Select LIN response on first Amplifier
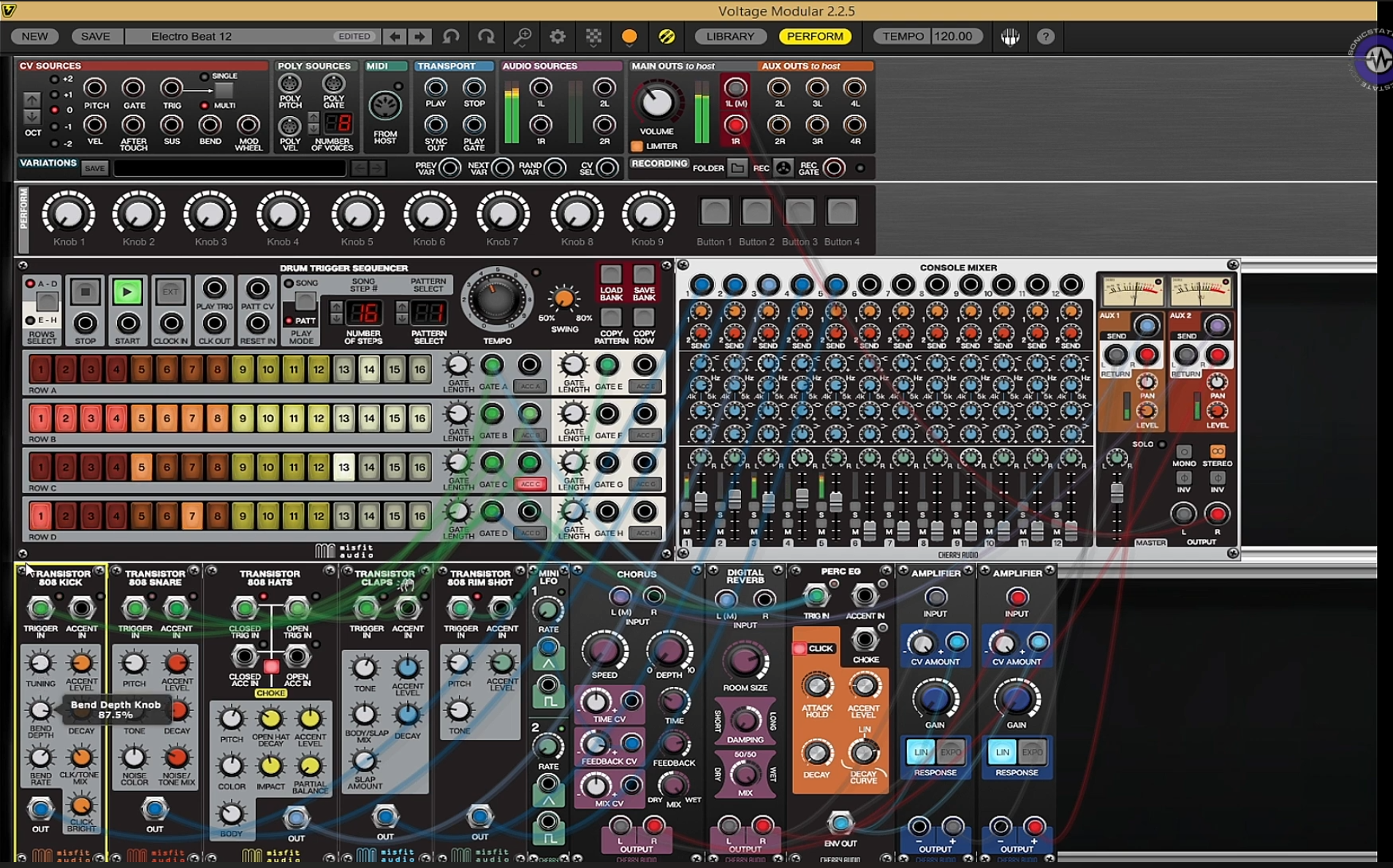This screenshot has width=1393, height=868. click(x=921, y=752)
